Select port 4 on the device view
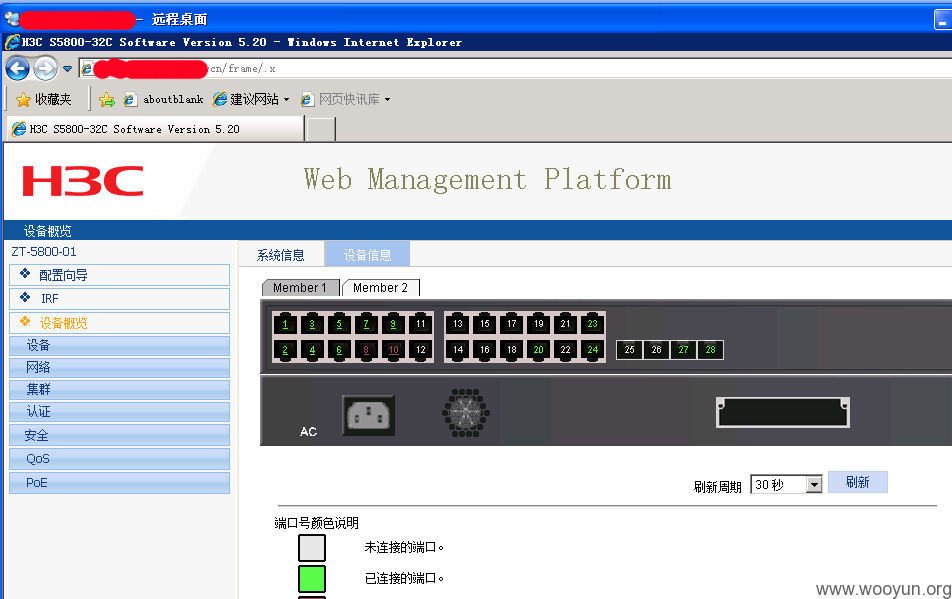Screen dimensions: 952x599 click(312, 350)
